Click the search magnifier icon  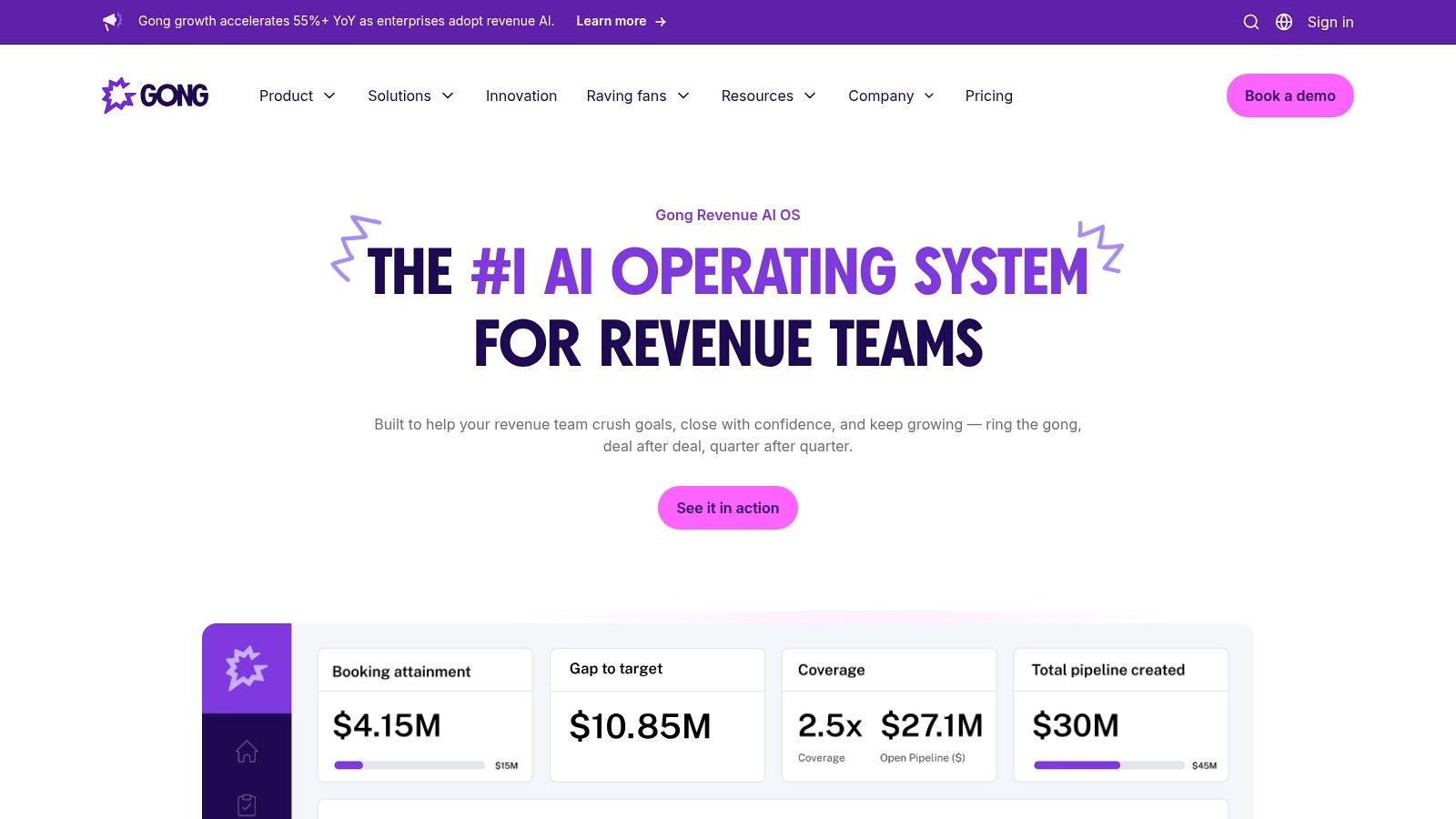pyautogui.click(x=1251, y=22)
